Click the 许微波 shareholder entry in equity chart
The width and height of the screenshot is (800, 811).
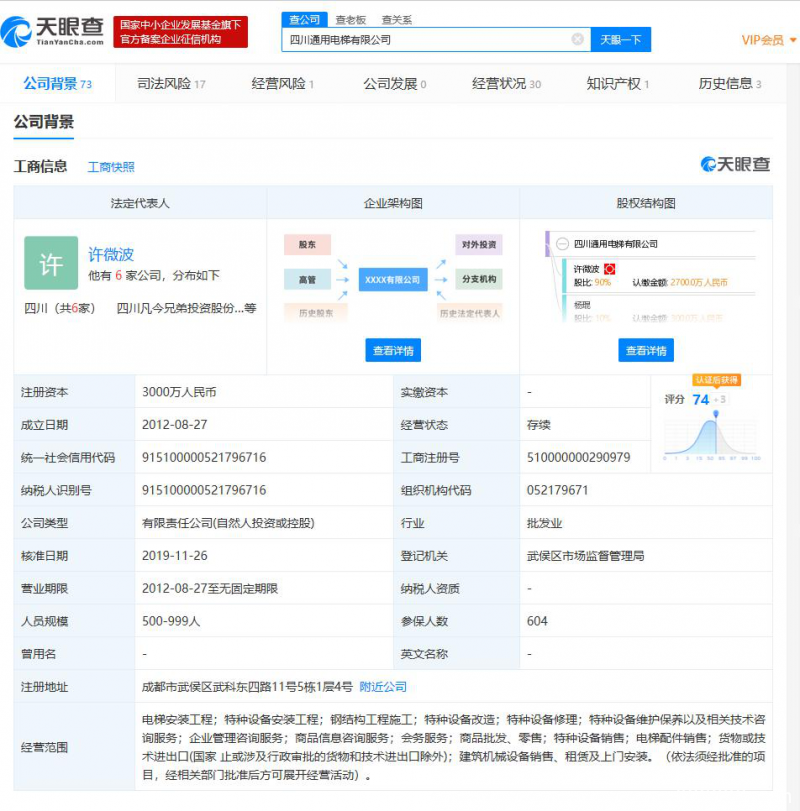(586, 269)
